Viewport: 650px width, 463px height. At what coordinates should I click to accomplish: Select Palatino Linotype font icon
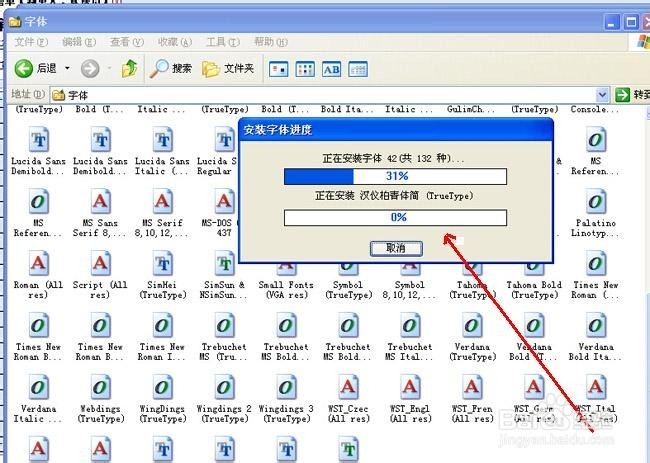[x=596, y=202]
